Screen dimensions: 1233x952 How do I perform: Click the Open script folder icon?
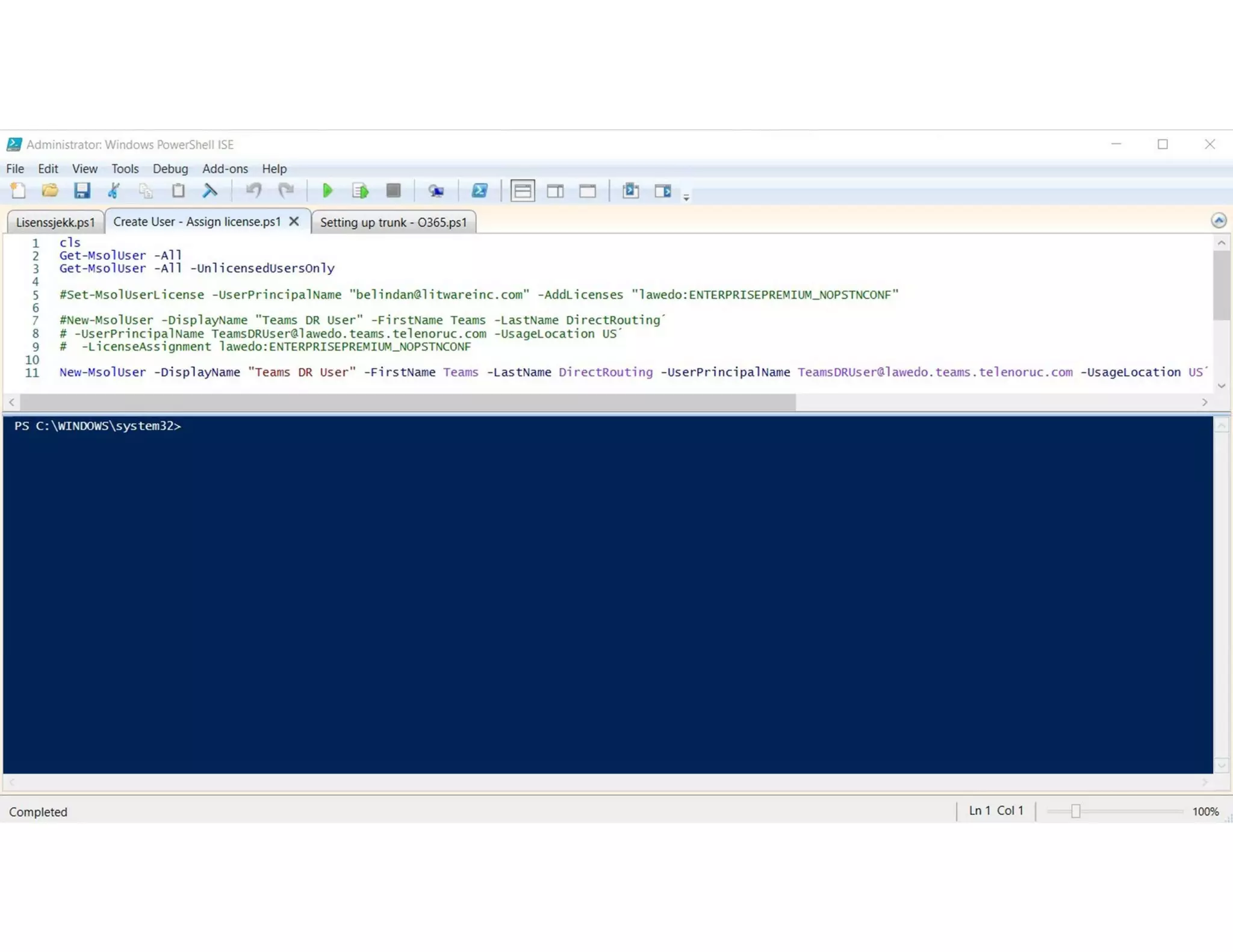tap(50, 191)
